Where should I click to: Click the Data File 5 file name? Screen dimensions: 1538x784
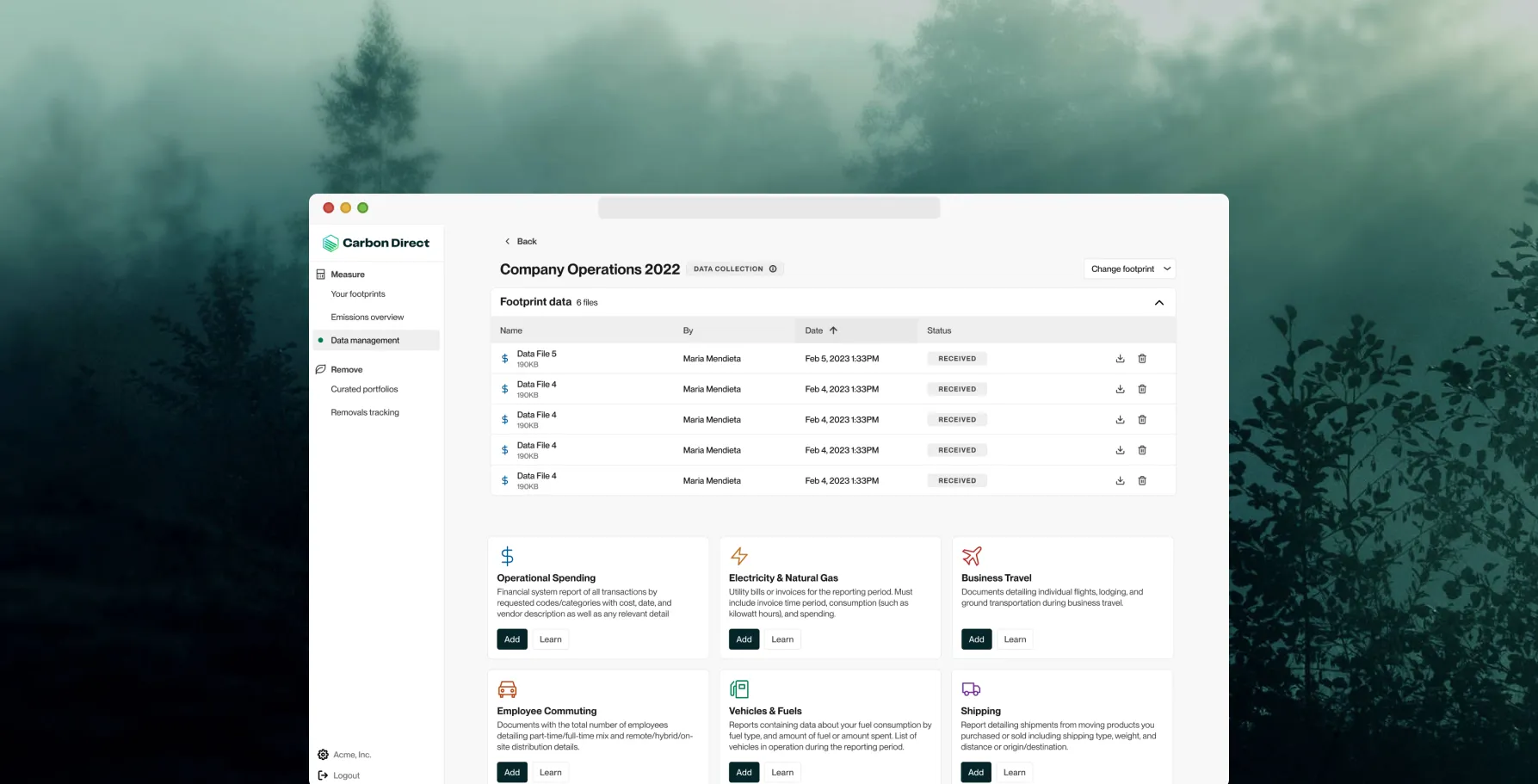(x=536, y=354)
